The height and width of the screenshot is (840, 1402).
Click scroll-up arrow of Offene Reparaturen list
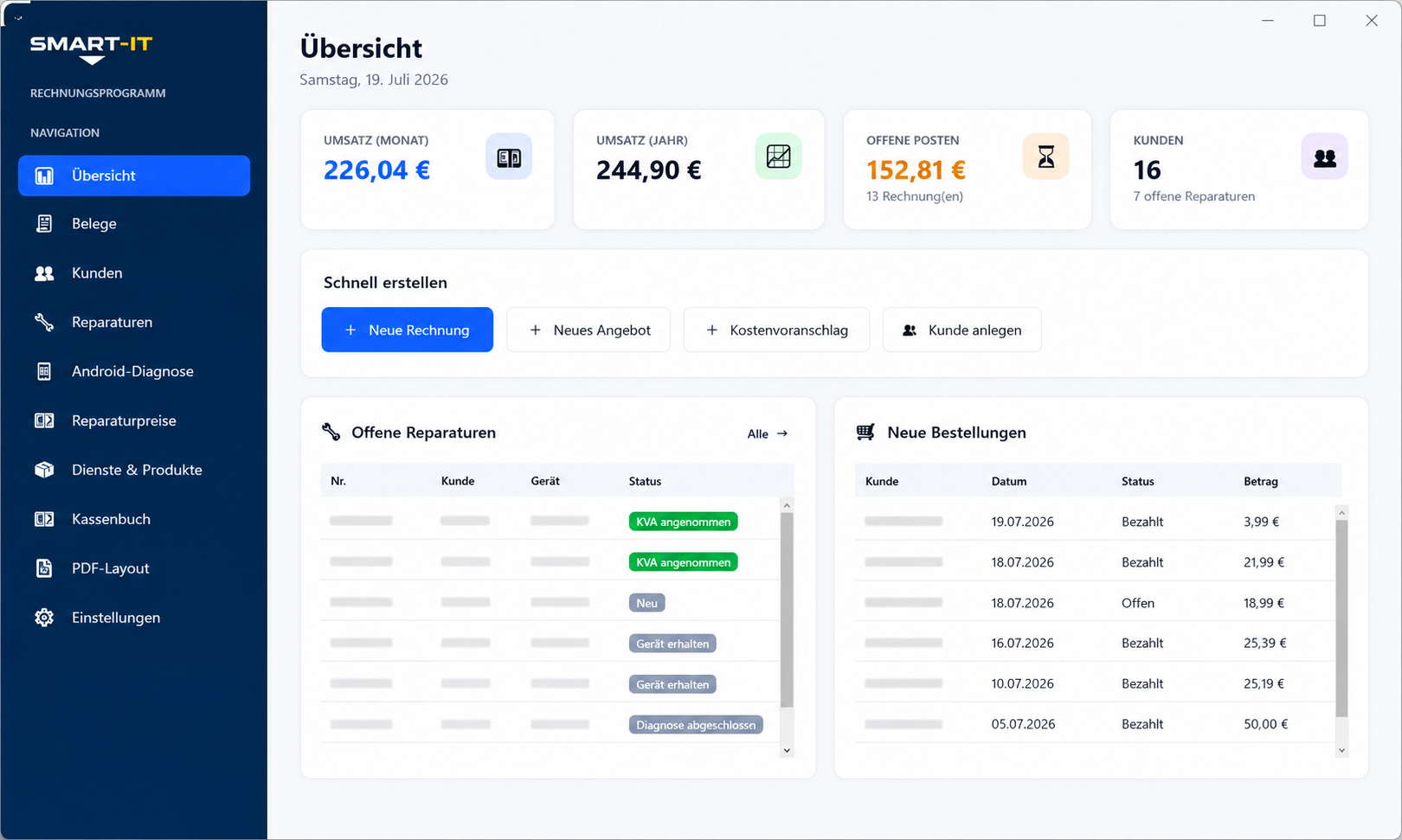(787, 505)
